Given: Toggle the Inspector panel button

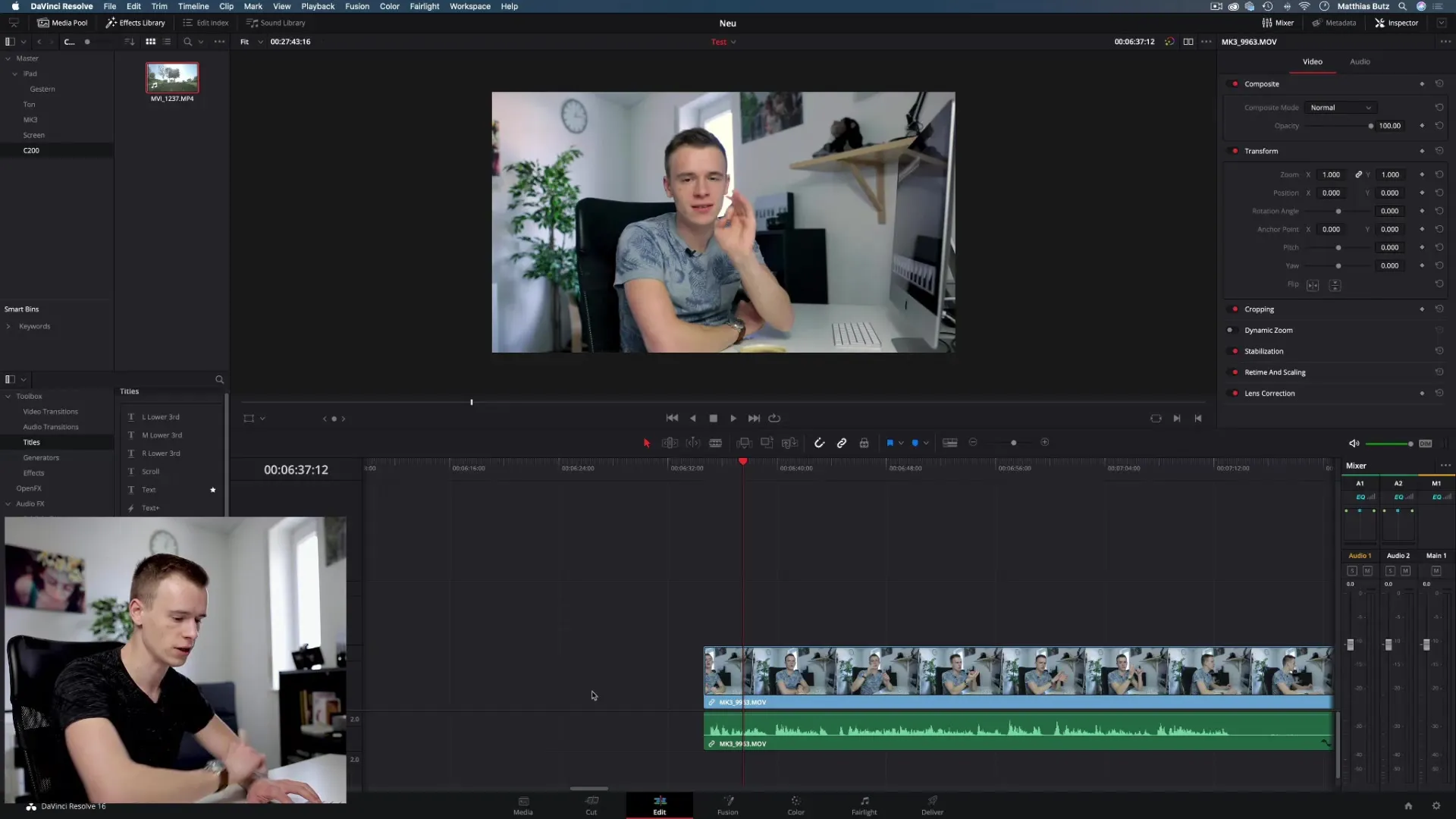Looking at the screenshot, I should [1396, 23].
